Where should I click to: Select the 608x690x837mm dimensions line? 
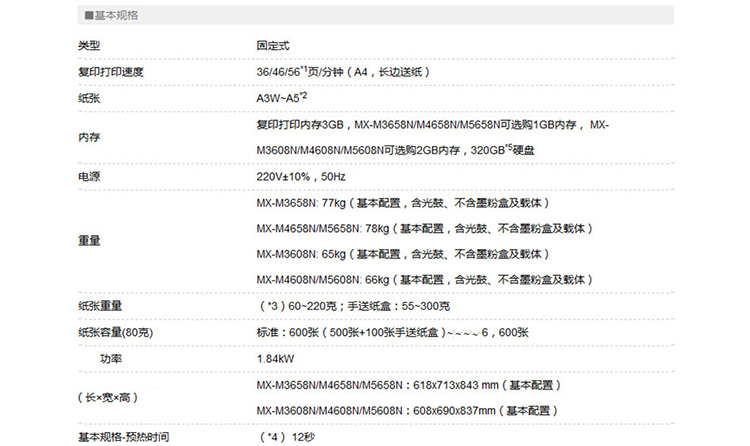(406, 410)
